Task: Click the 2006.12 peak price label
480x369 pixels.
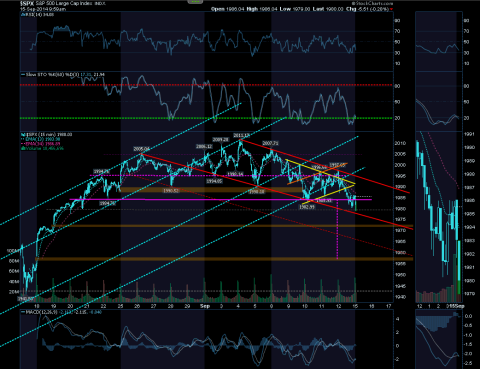Action: (204, 146)
